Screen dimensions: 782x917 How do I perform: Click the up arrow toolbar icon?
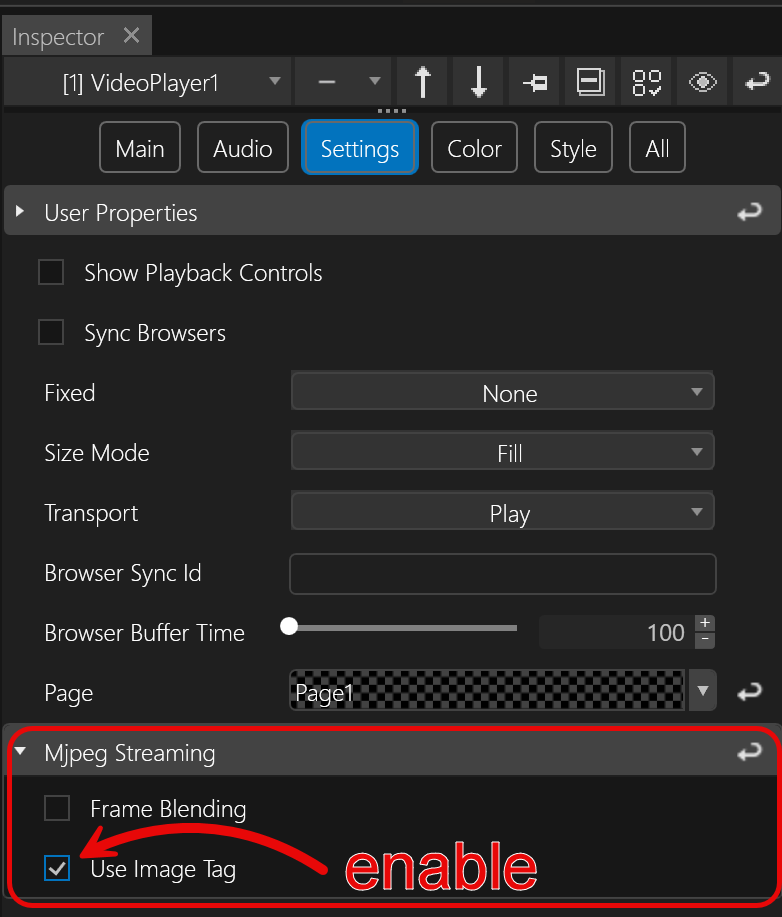click(x=422, y=82)
